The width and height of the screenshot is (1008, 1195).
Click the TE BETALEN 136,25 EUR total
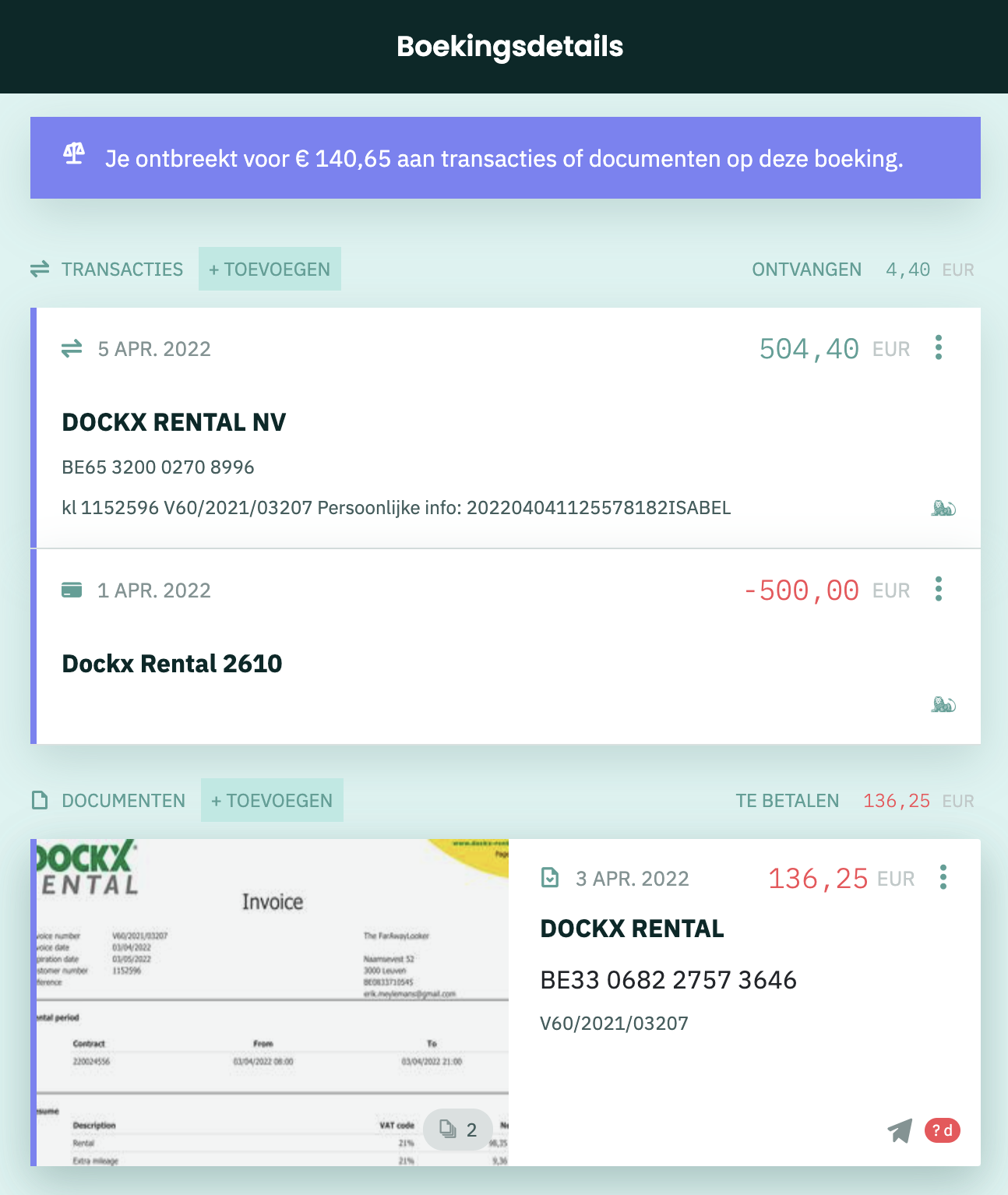(x=855, y=801)
